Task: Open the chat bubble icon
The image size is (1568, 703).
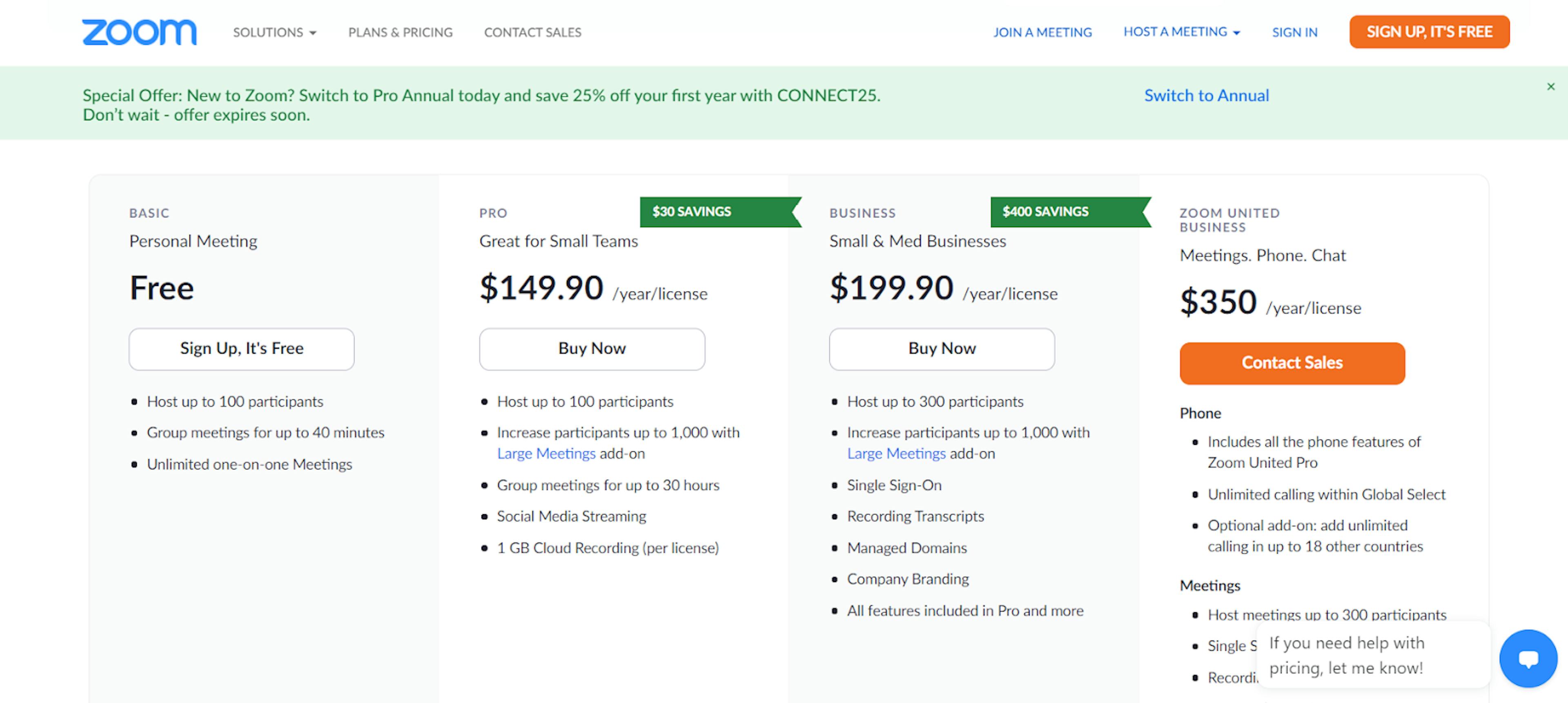Action: coord(1528,658)
